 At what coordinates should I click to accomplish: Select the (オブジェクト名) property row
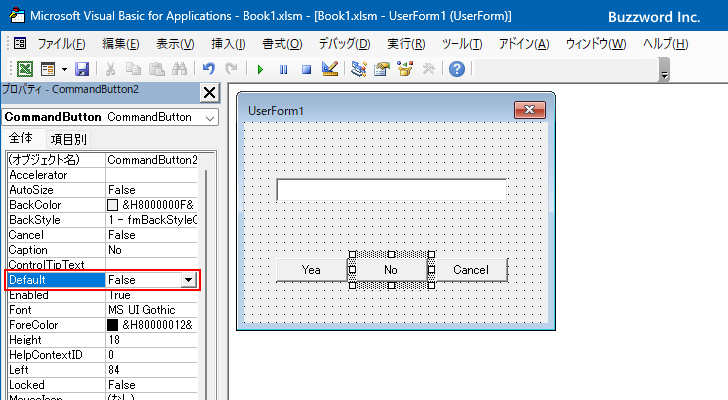pos(102,160)
